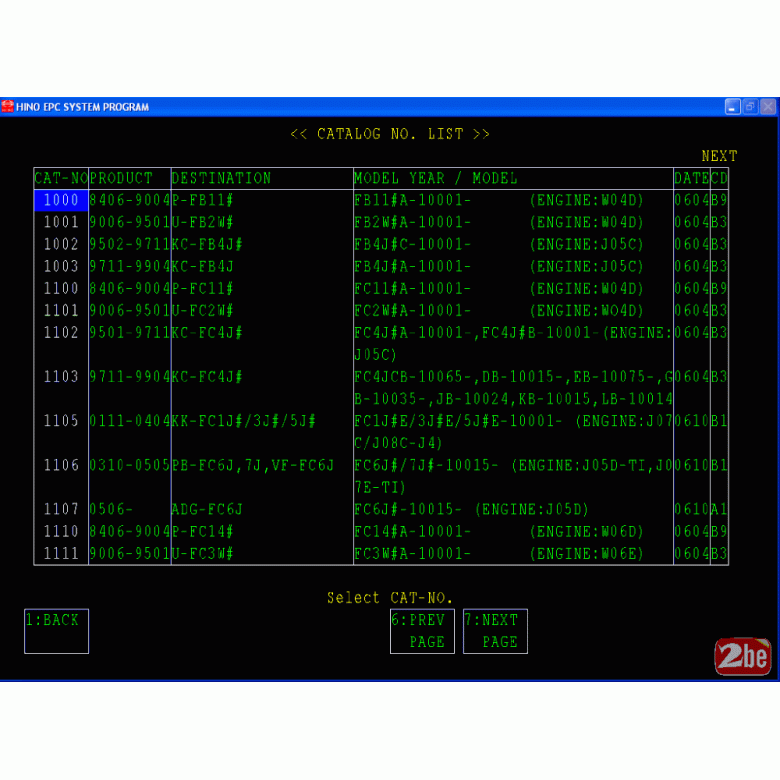
Task: Click model FC14#A-10001- entry
Action: click(x=499, y=531)
